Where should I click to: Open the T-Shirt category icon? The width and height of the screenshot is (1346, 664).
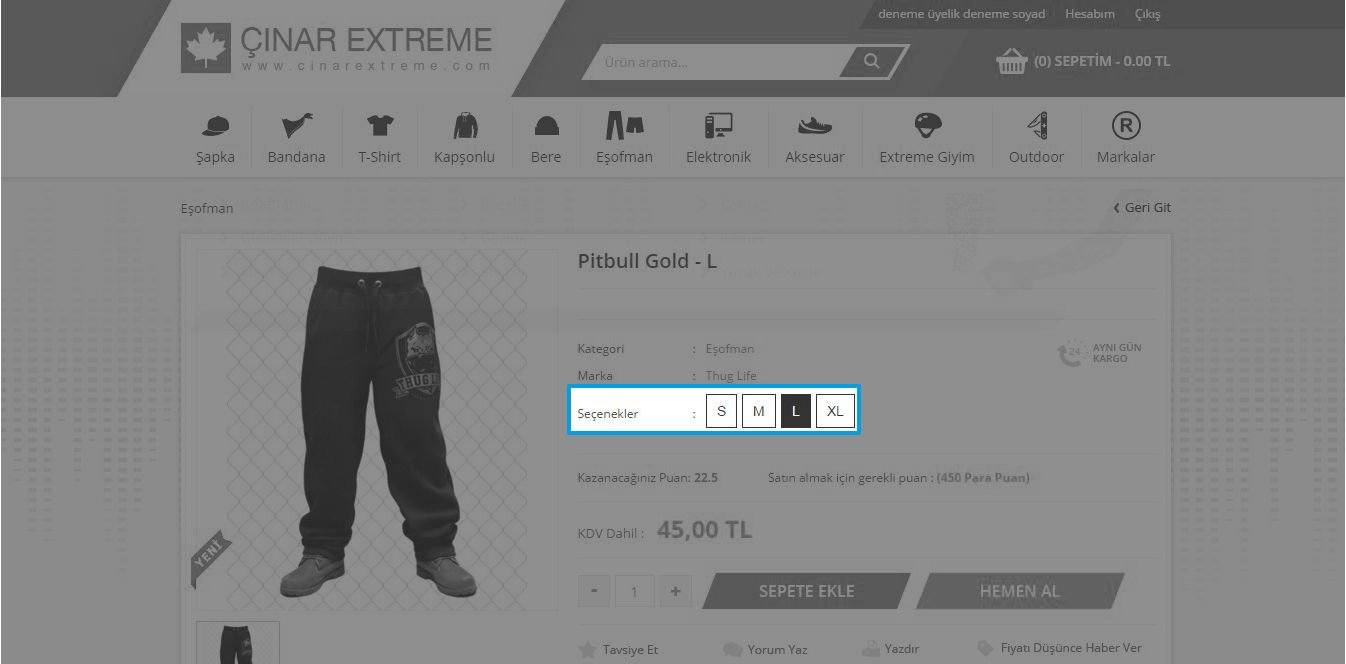380,125
